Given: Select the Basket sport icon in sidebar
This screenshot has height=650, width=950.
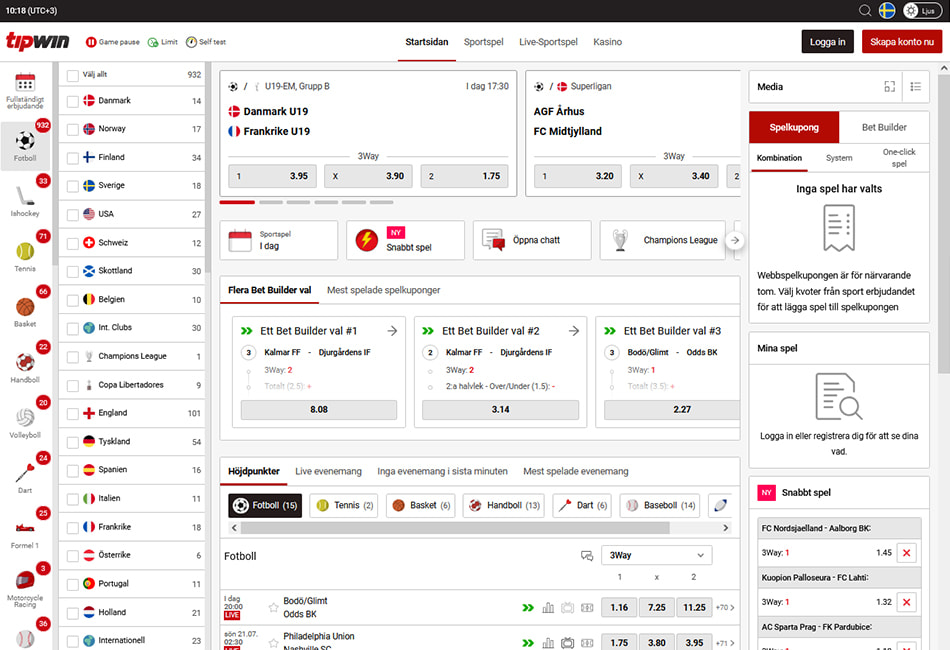Looking at the screenshot, I should coord(25,312).
